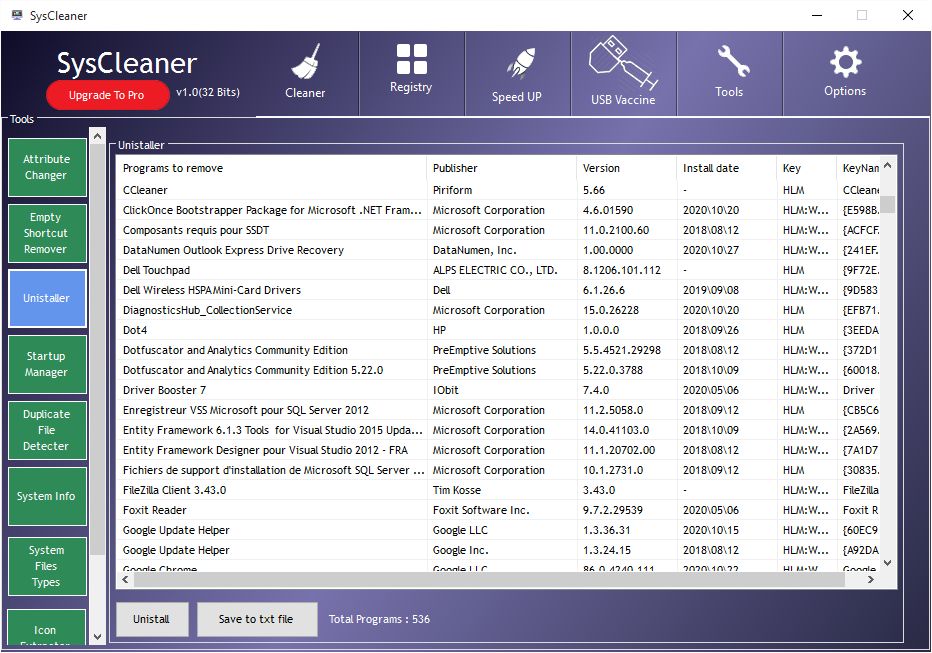Sort by Programs to remove column header
The image size is (932, 653).
[x=272, y=168]
